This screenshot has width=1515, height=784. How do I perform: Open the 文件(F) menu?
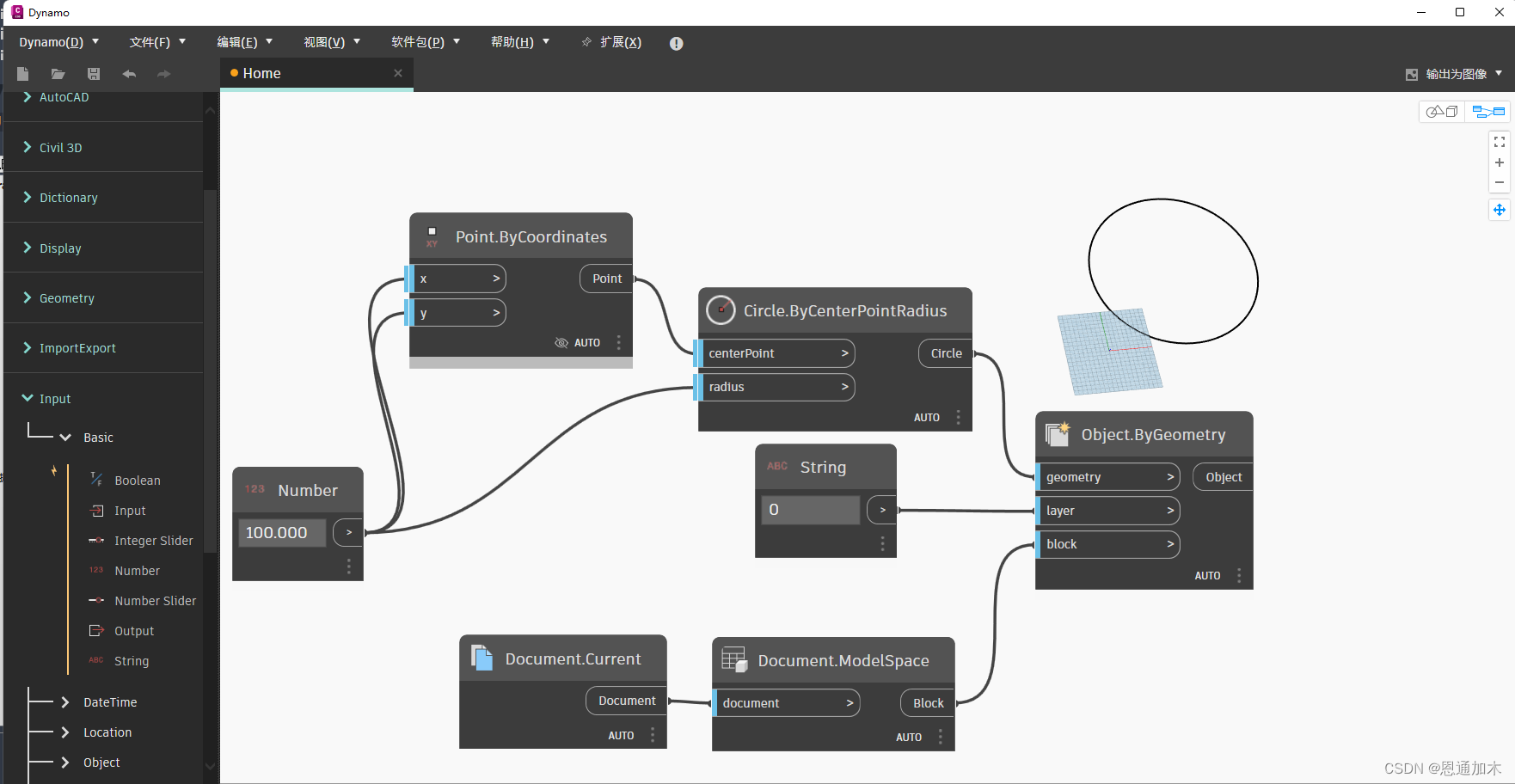tap(157, 42)
